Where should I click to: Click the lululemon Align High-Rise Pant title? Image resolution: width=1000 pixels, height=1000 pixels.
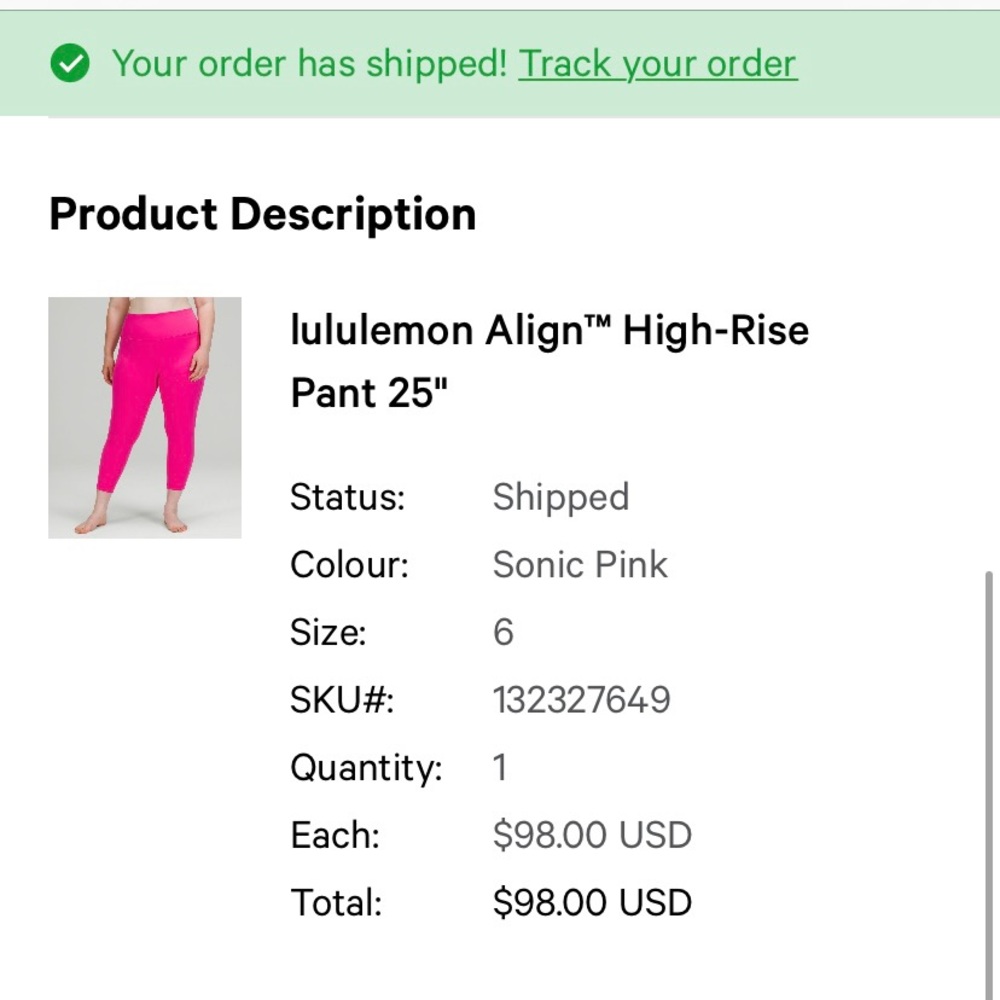coord(548,360)
